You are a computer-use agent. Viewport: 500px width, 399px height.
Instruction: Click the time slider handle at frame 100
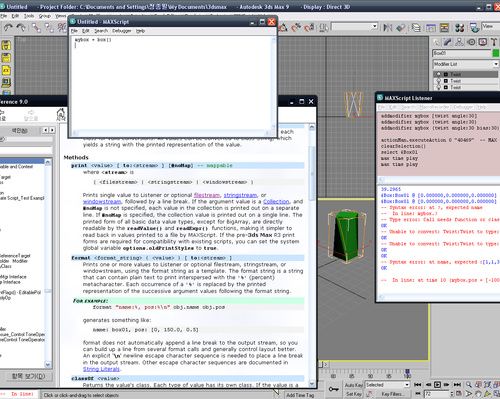(x=407, y=372)
